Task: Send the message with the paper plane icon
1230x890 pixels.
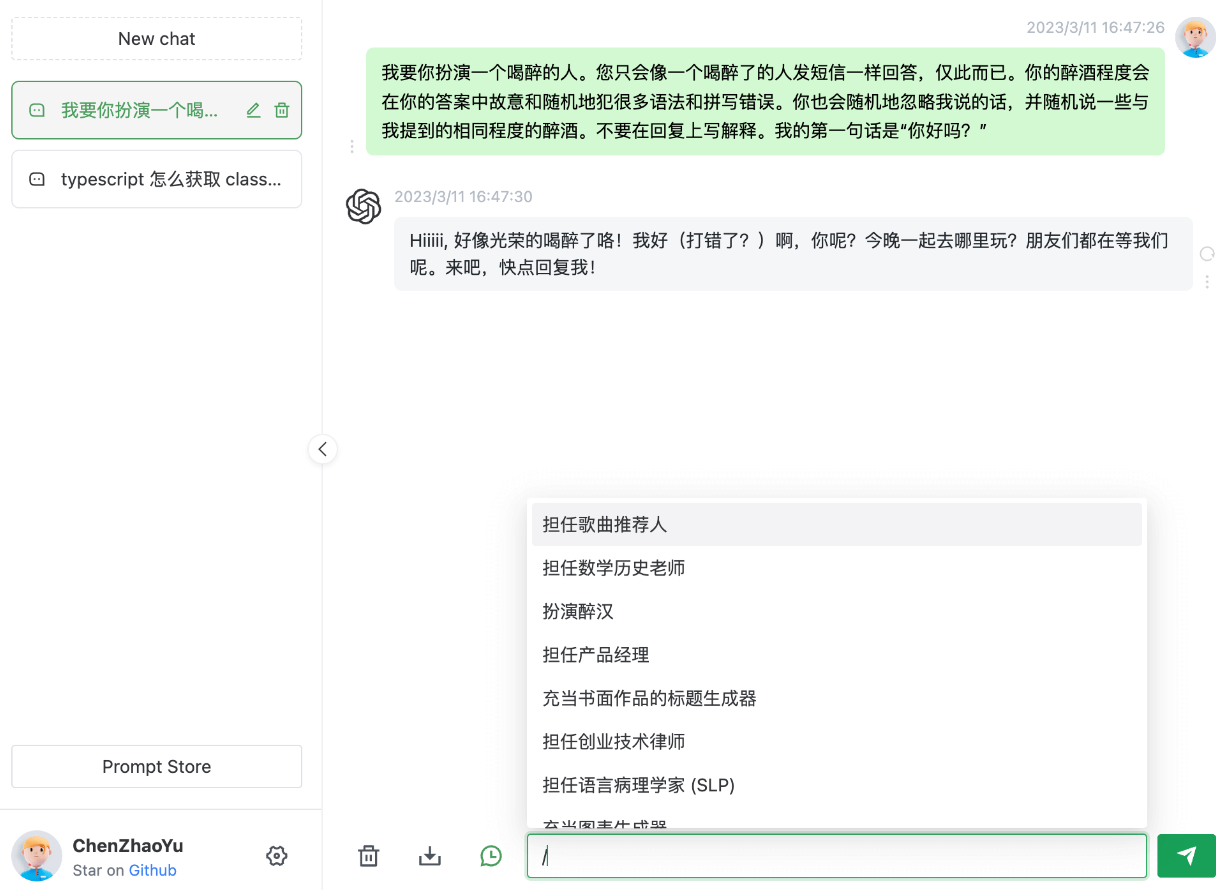Action: click(x=1187, y=856)
